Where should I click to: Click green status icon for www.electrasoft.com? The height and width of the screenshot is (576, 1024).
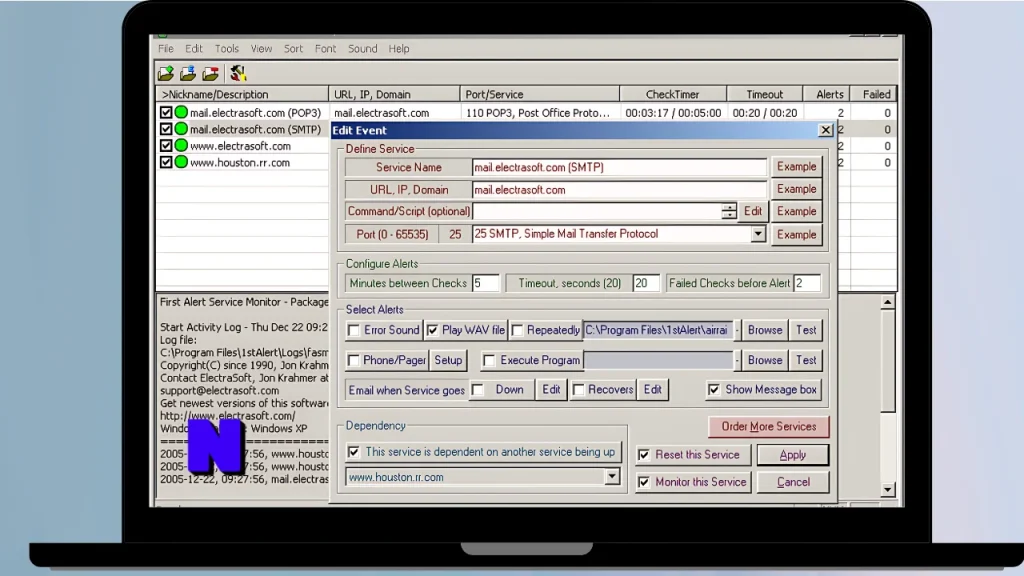[x=181, y=146]
